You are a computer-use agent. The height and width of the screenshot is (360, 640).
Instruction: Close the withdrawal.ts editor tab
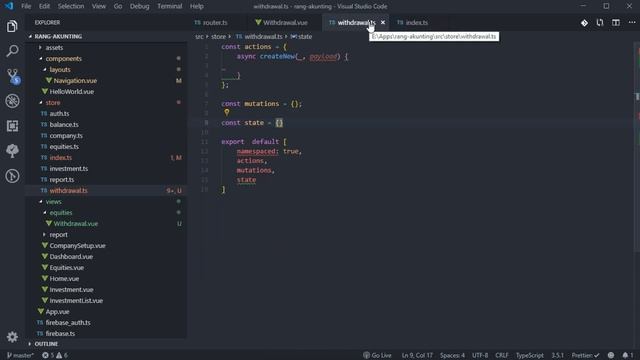382,22
